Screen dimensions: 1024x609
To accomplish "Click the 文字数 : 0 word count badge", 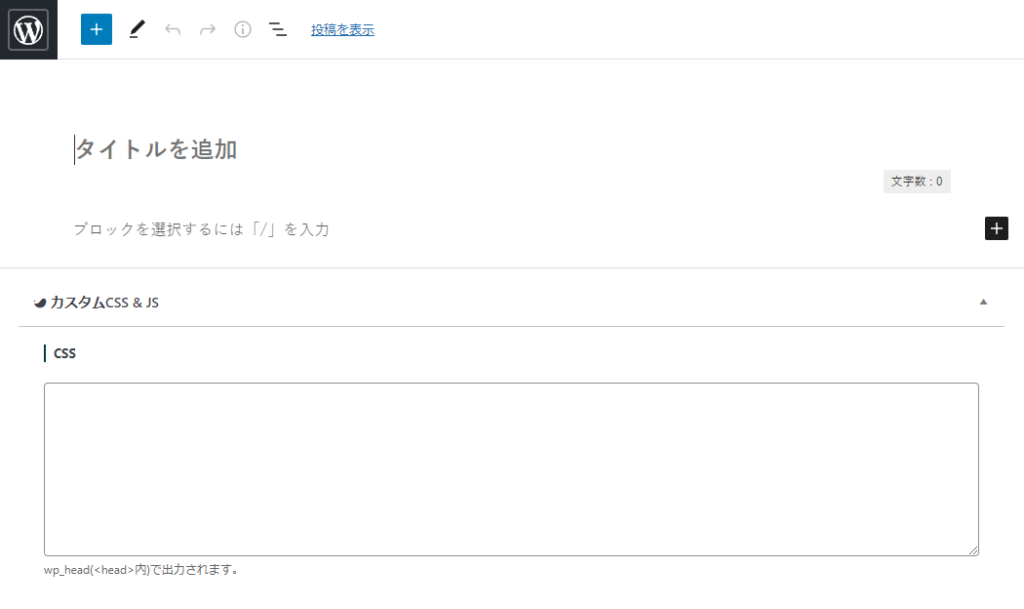I will tap(916, 182).
